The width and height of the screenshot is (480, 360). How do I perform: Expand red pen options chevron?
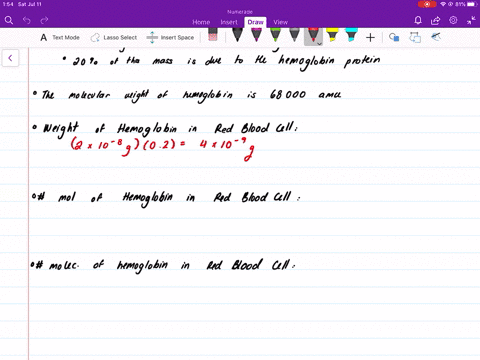point(319,44)
